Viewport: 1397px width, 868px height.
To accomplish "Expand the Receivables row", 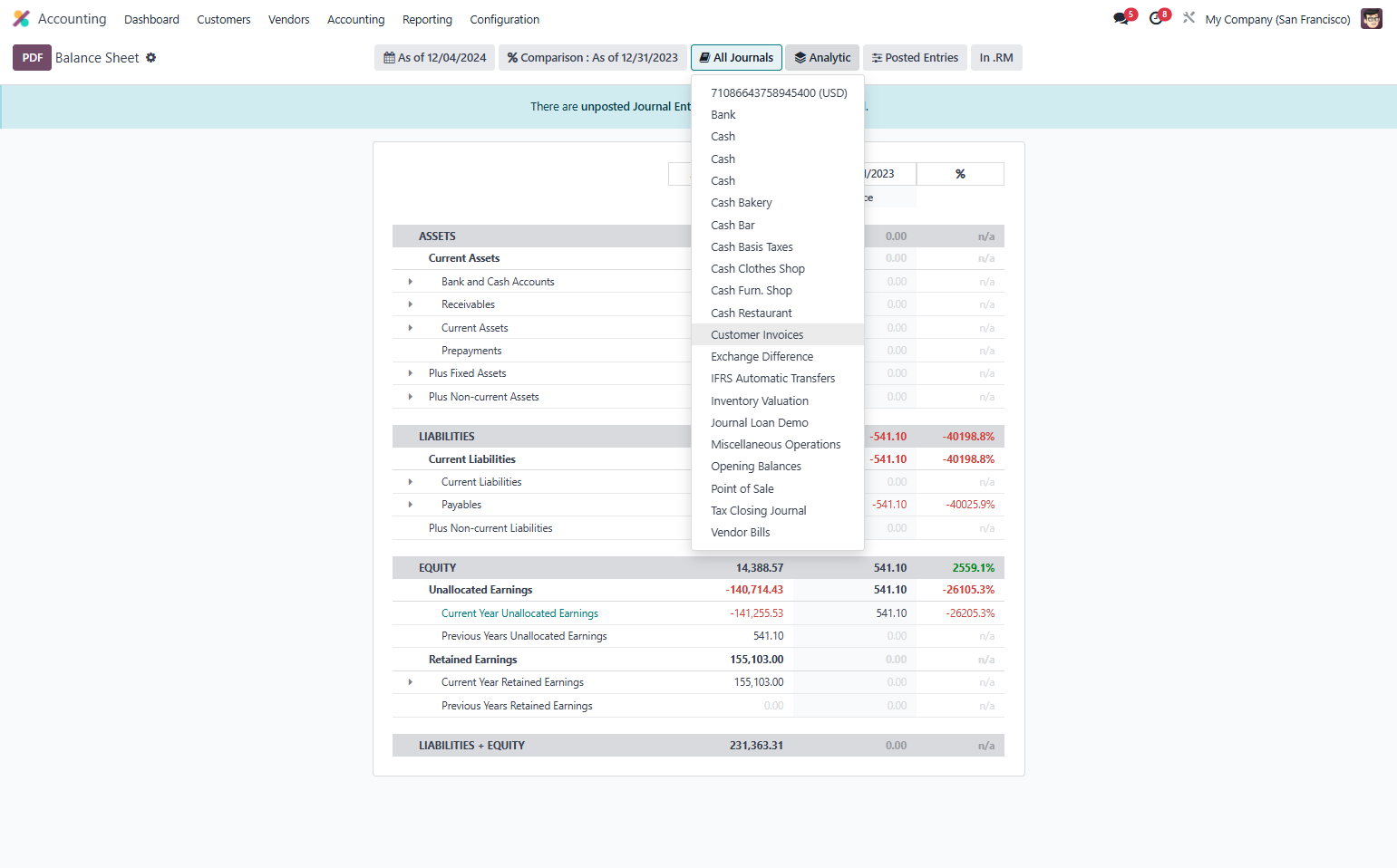I will click(411, 304).
